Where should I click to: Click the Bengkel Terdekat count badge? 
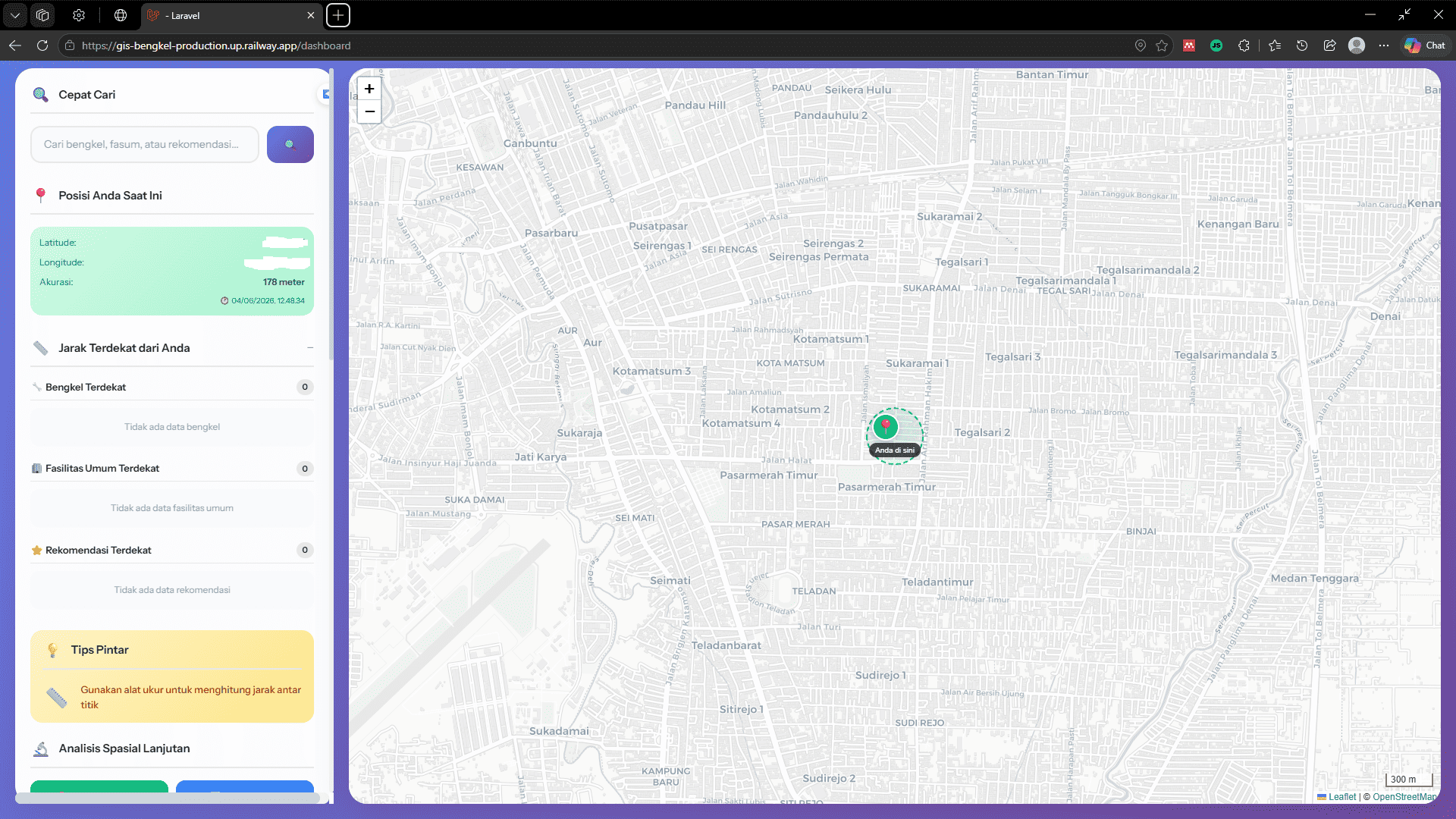click(305, 388)
